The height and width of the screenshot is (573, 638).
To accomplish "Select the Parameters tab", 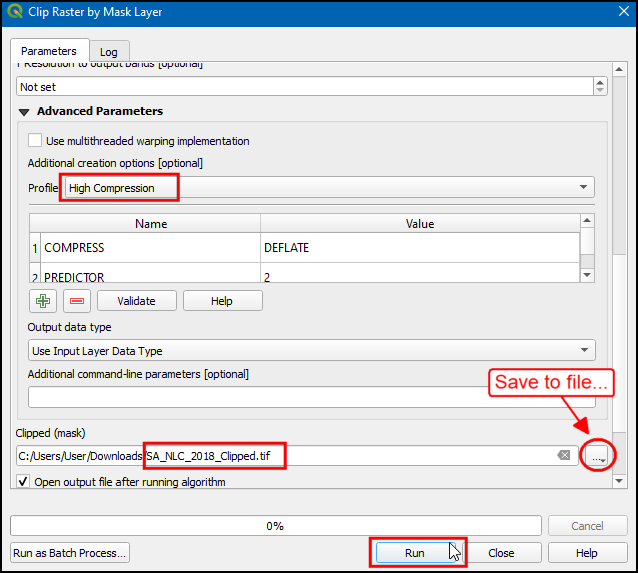I will (48, 51).
